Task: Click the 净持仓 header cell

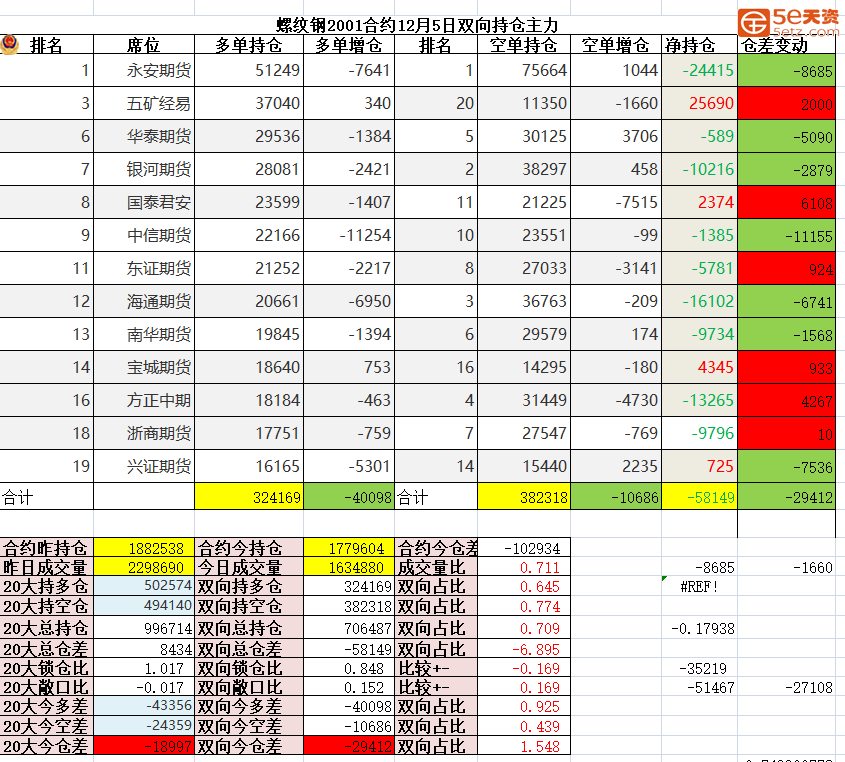Action: pyautogui.click(x=699, y=45)
